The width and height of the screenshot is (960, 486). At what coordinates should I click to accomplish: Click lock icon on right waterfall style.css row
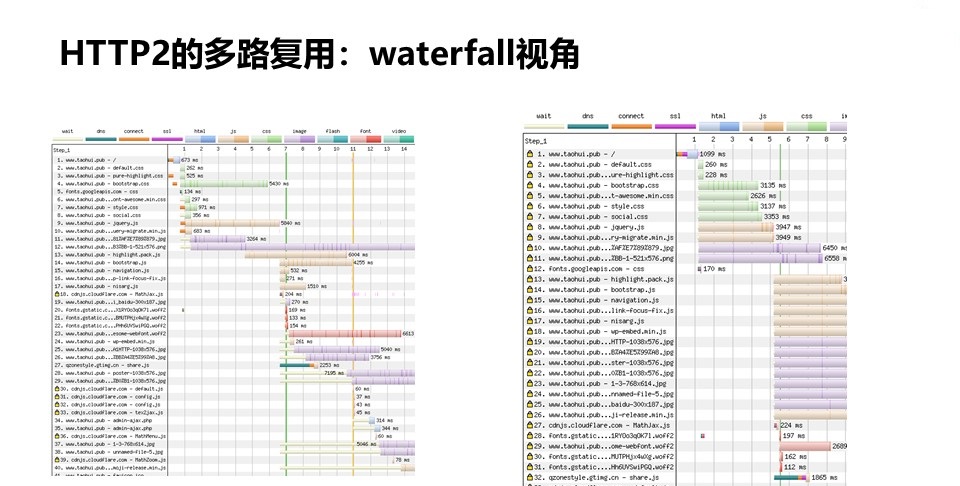(530, 206)
